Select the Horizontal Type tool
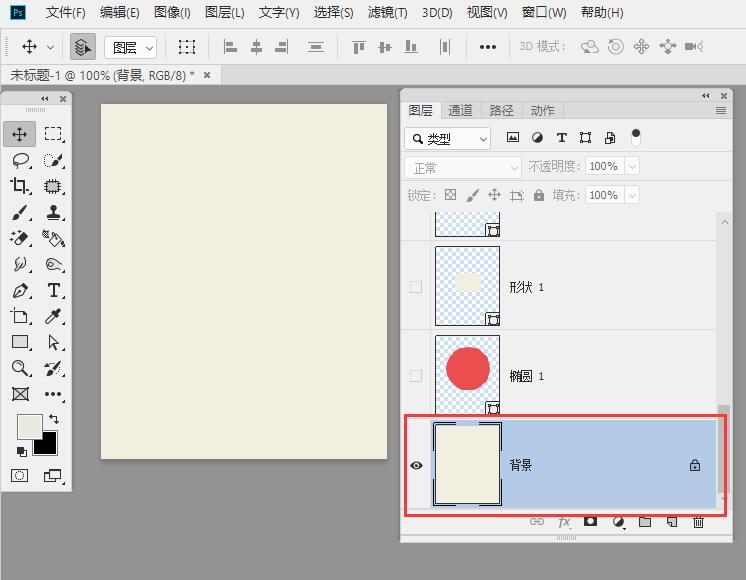 [x=53, y=290]
